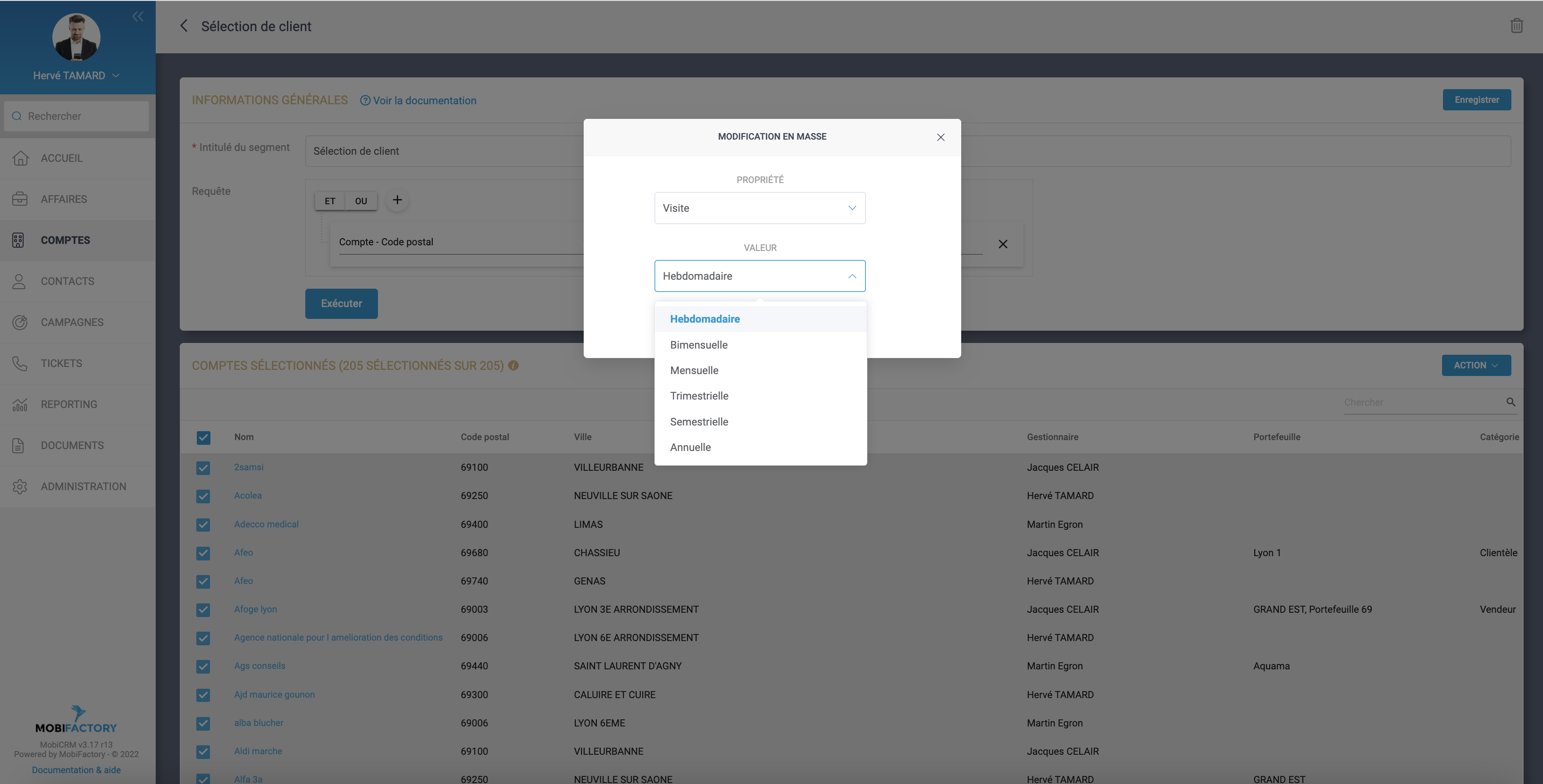Screen dimensions: 1543x784
Task: Choose the Annuelle option in dropdown list
Action: [690, 447]
